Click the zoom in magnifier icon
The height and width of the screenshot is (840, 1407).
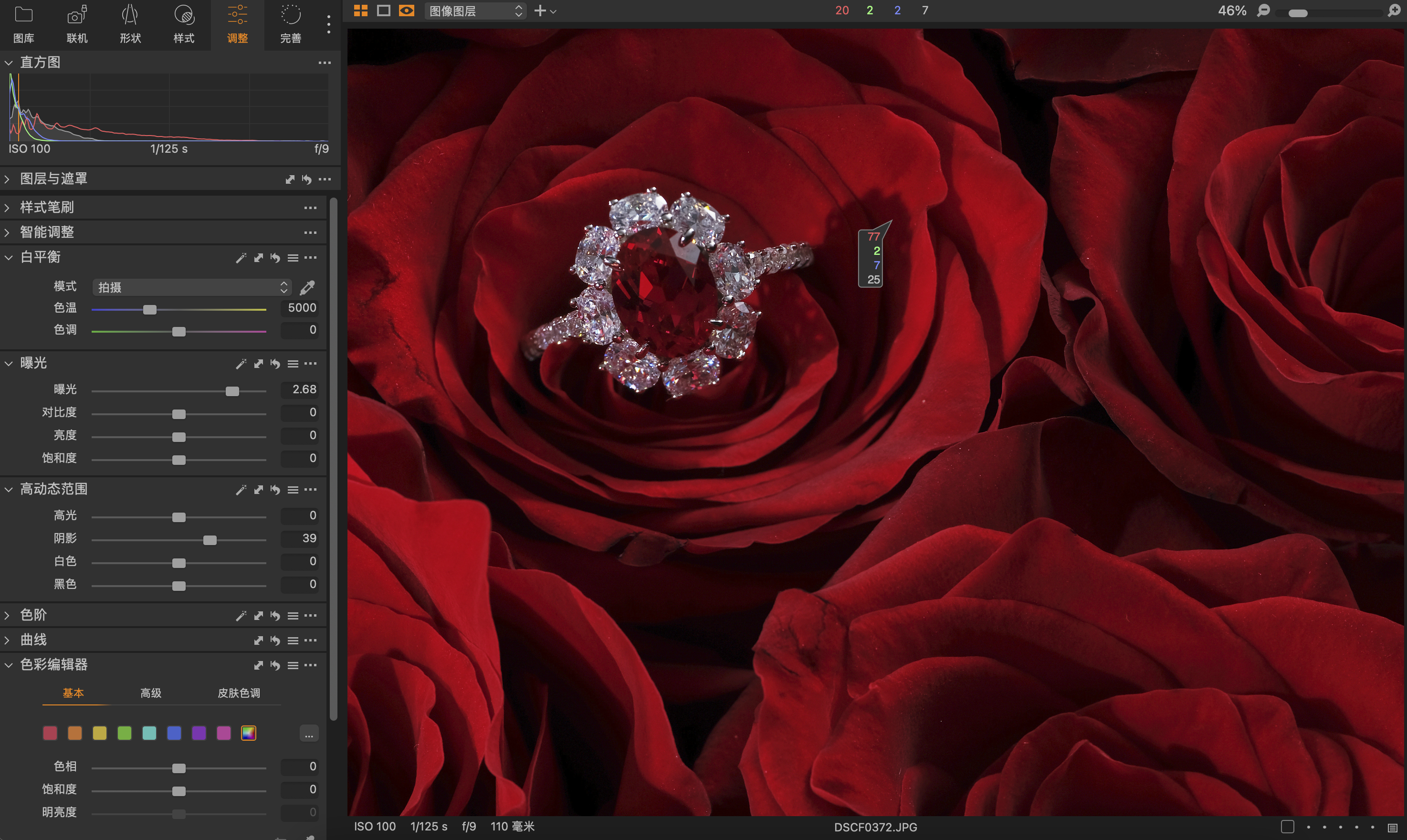[1395, 11]
